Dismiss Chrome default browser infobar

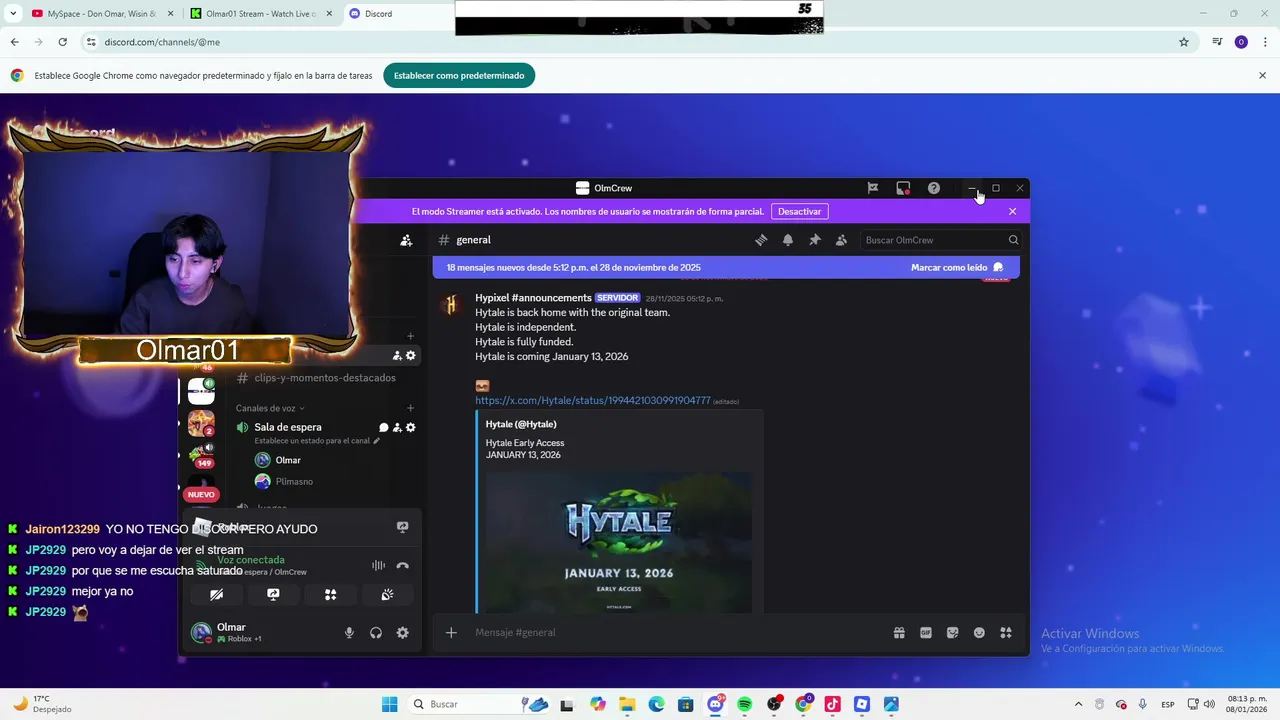point(1262,75)
